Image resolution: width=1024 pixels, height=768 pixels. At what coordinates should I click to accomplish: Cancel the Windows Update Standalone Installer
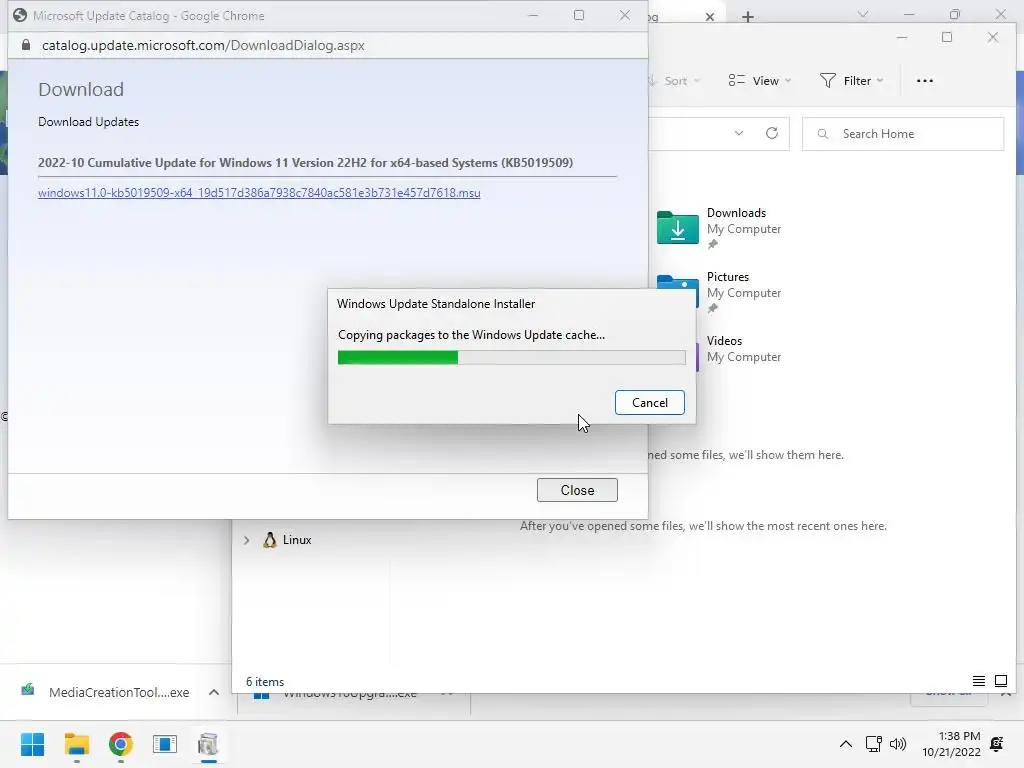pos(649,402)
